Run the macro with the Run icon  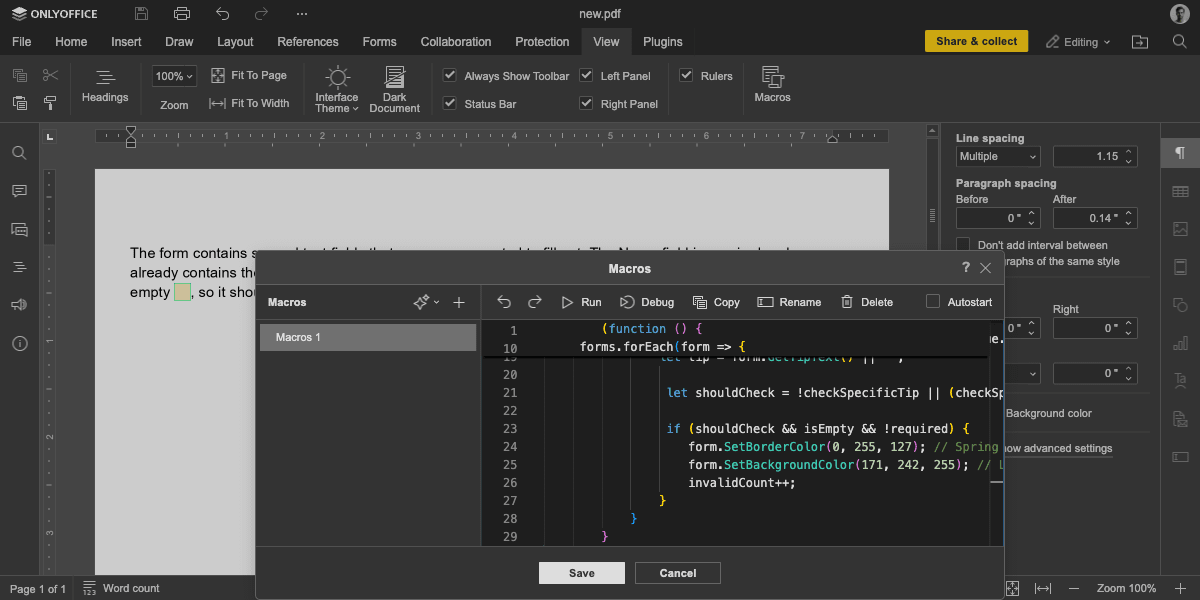pos(580,302)
